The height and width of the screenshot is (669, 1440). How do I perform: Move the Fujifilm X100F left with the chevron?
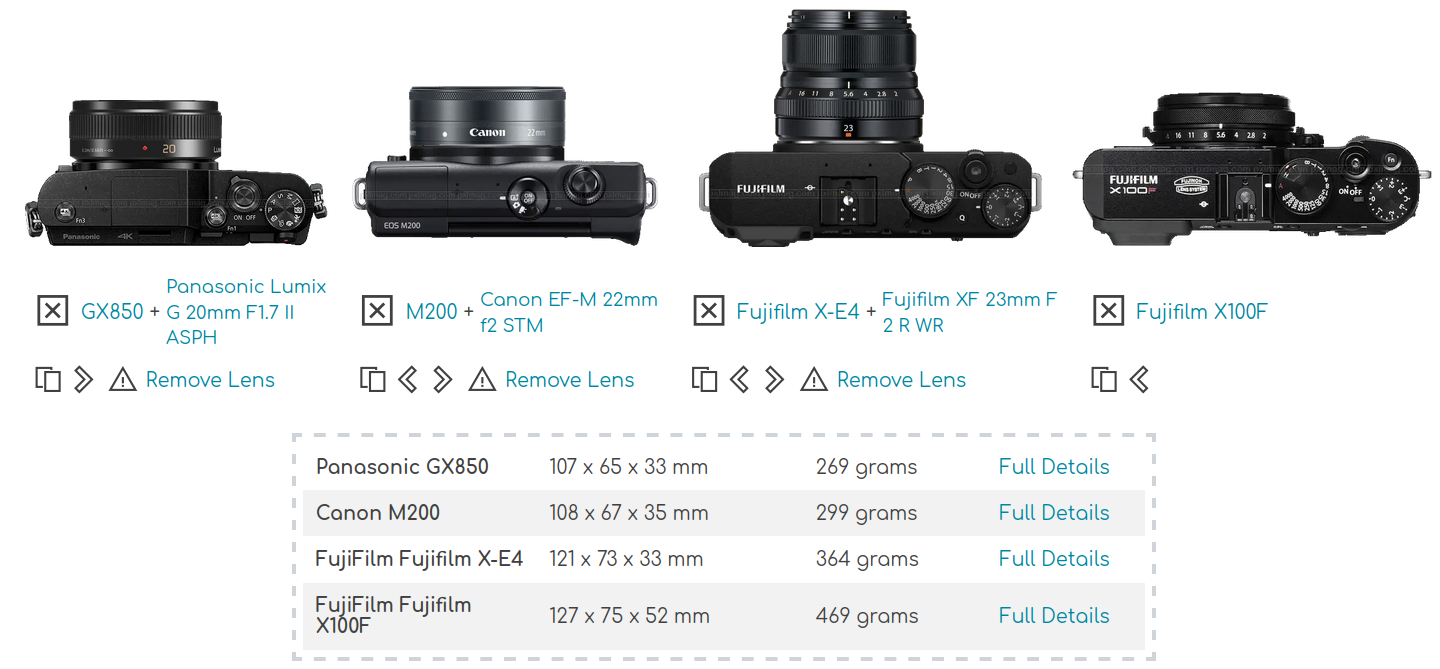[1139, 380]
